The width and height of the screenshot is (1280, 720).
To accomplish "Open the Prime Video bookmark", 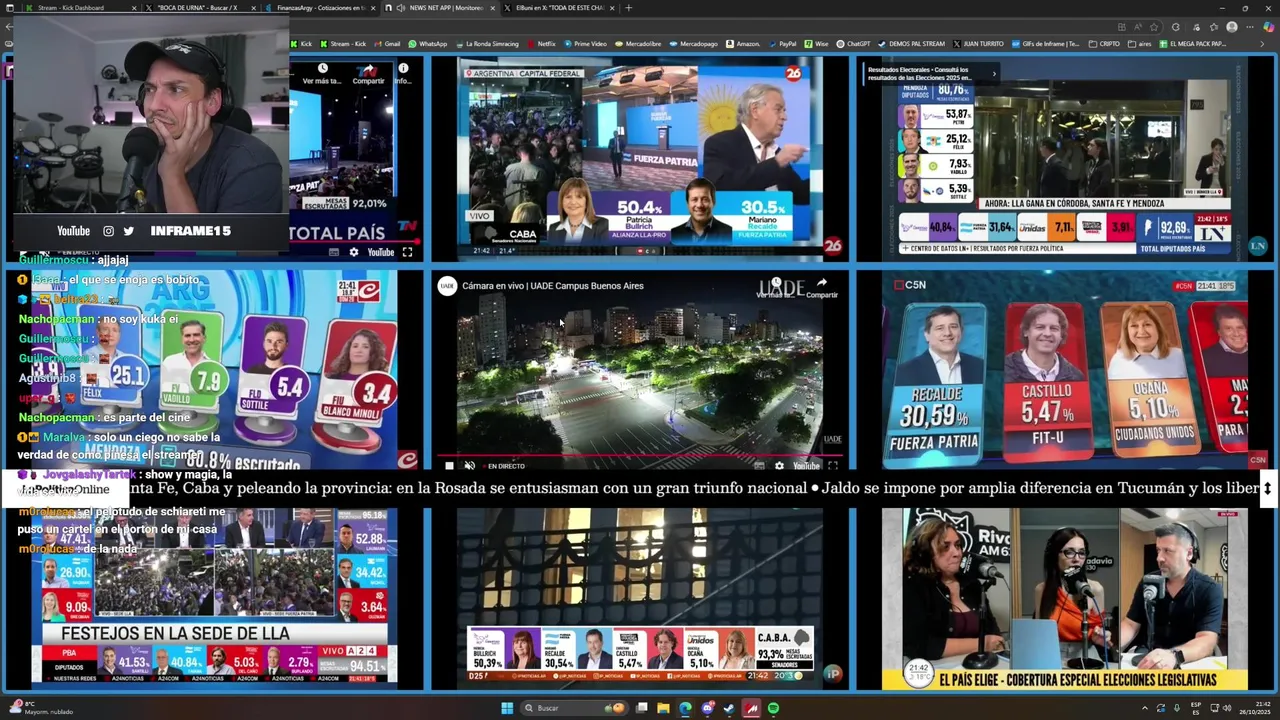I will [585, 44].
